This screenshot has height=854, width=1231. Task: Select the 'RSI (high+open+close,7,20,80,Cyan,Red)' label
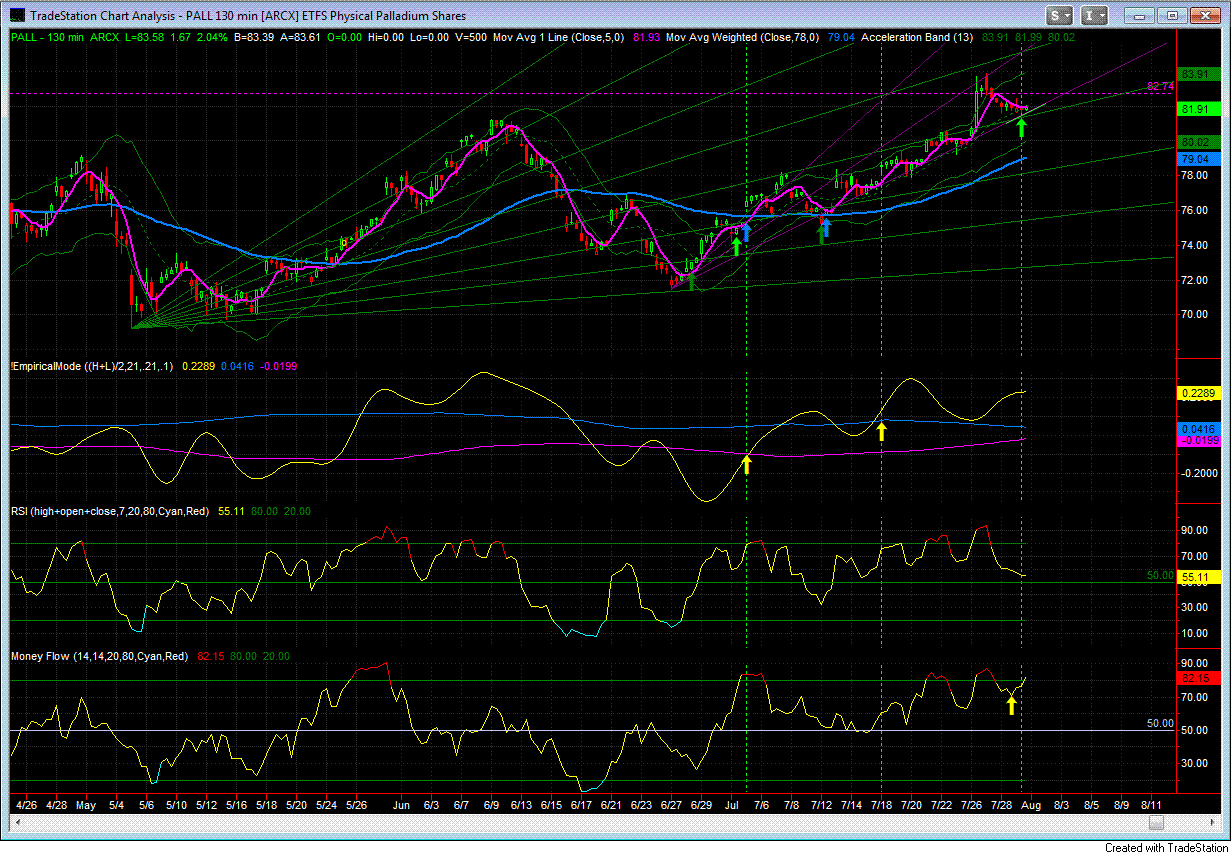tap(110, 511)
